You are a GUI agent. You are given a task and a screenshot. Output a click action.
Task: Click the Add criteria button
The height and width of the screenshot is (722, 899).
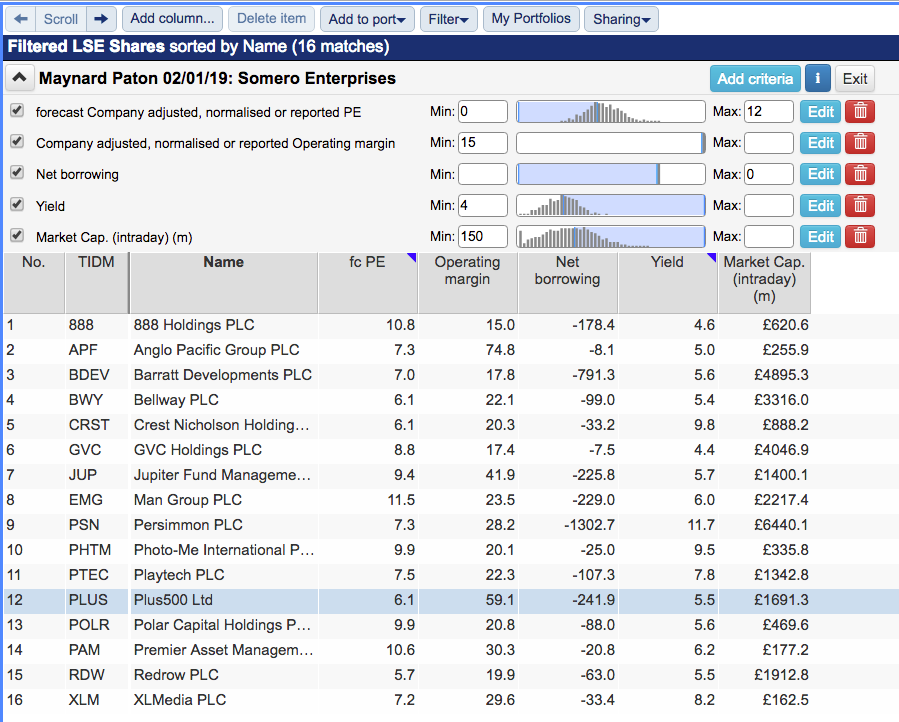[x=755, y=79]
